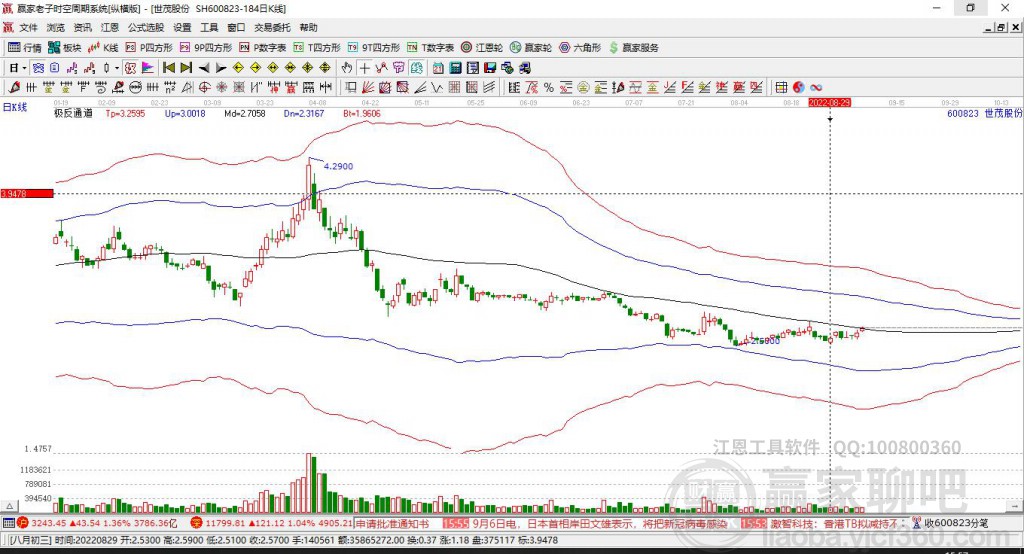Viewport: 1024px width, 554px height.
Task: Open the 文件 menu
Action: (29, 27)
